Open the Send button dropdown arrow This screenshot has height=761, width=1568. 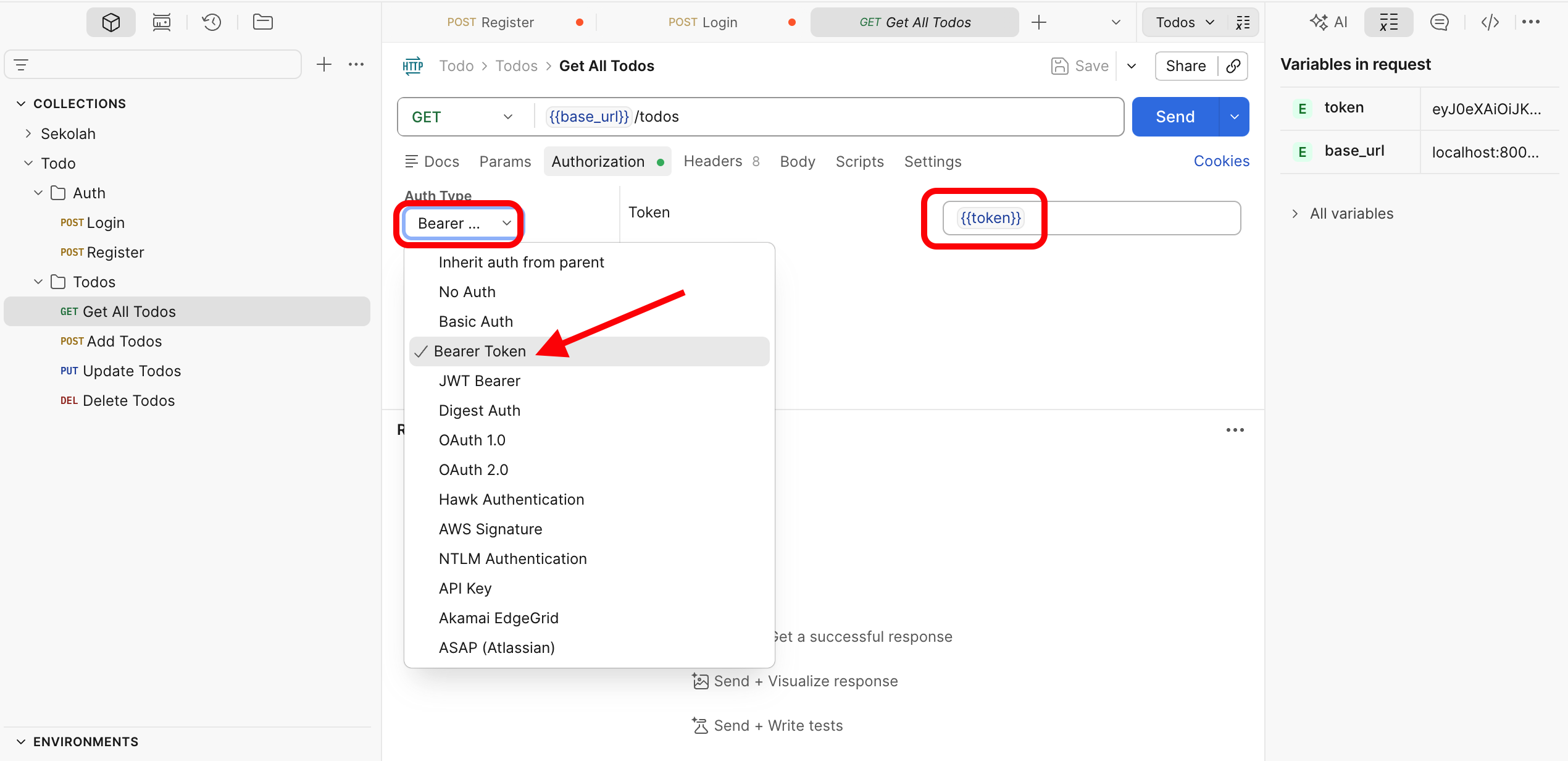pyautogui.click(x=1235, y=117)
